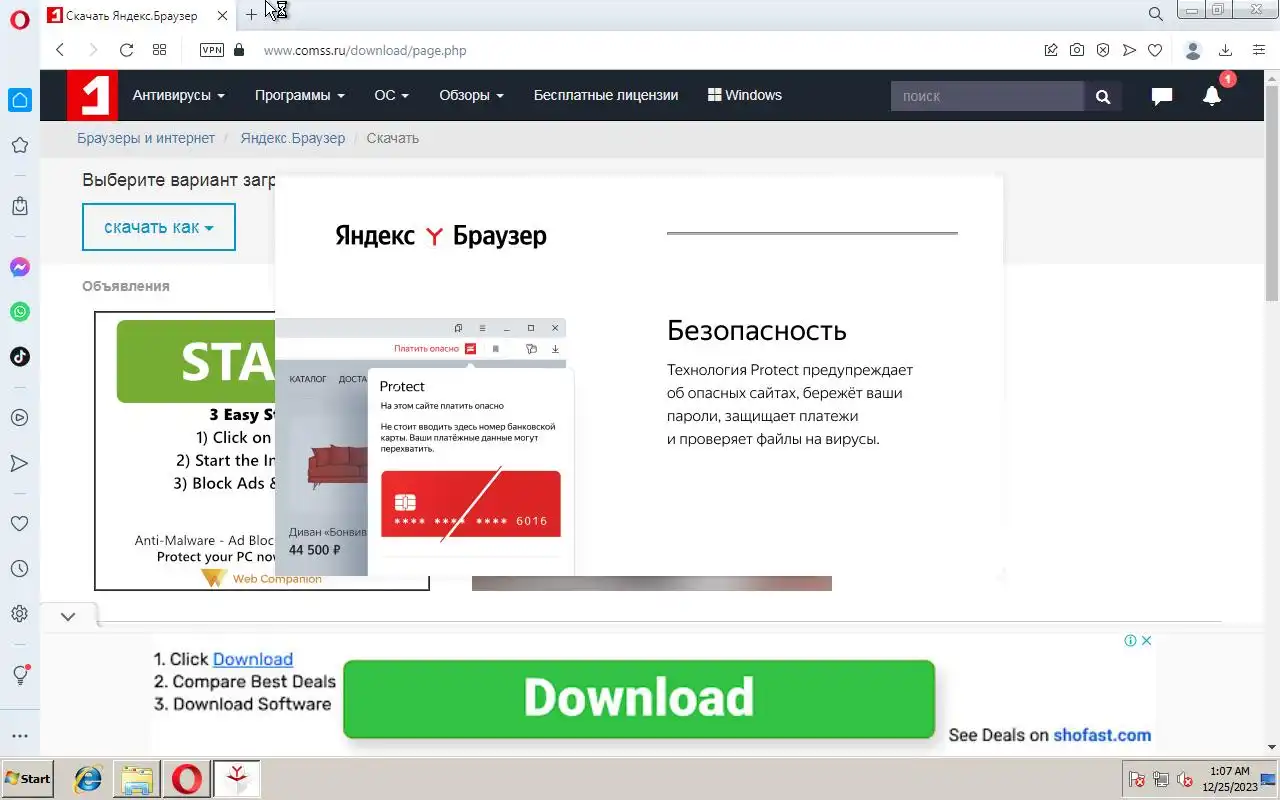1280x800 pixels.
Task: Open sidebar Home icon
Action: [20, 100]
